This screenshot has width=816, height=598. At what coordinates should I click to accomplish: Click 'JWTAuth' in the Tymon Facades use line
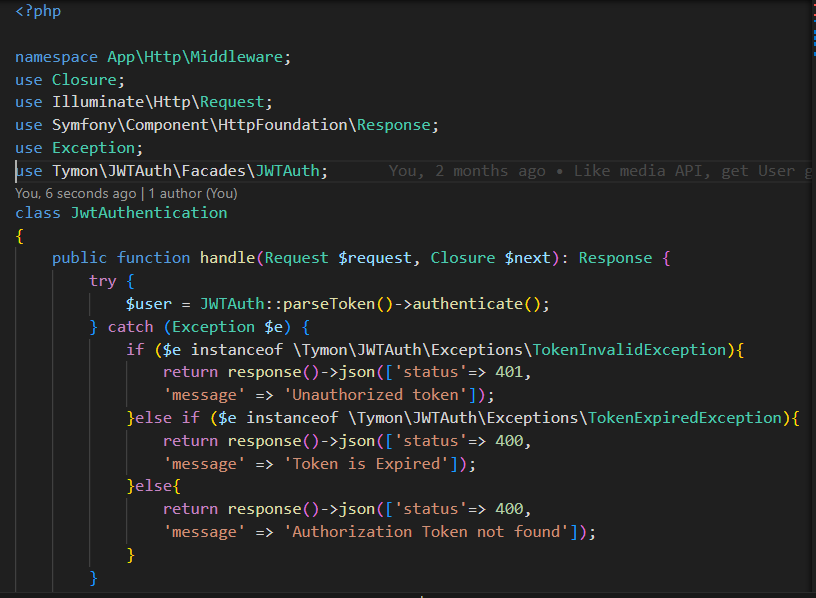click(287, 171)
